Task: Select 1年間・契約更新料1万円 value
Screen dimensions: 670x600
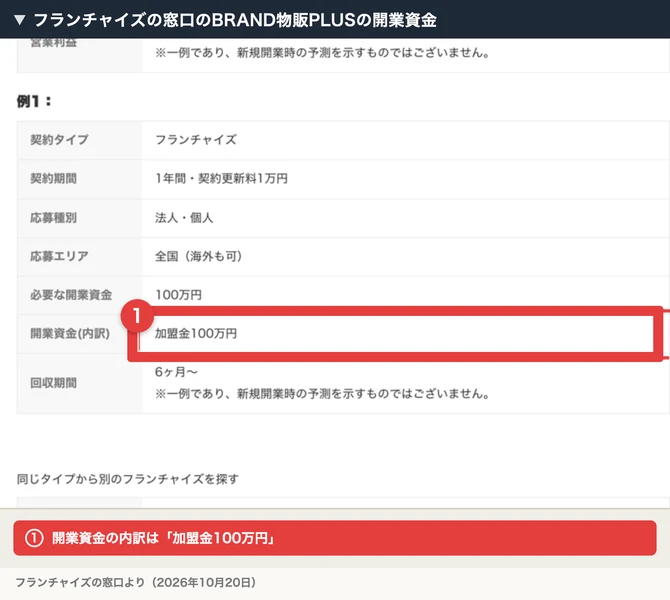Action: (x=221, y=178)
